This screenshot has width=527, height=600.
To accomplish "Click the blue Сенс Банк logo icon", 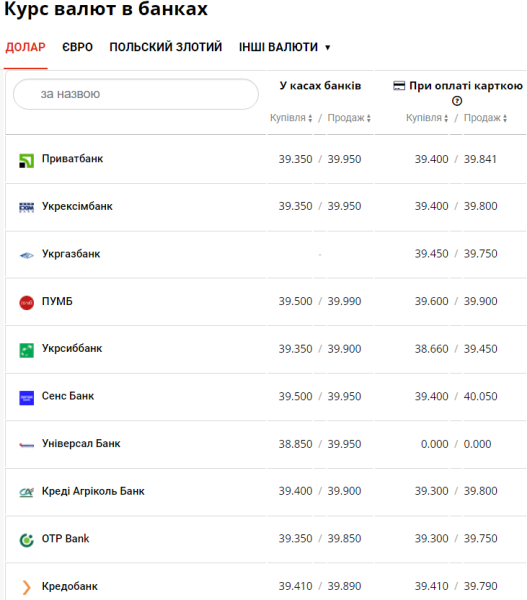I will pyautogui.click(x=26, y=398).
